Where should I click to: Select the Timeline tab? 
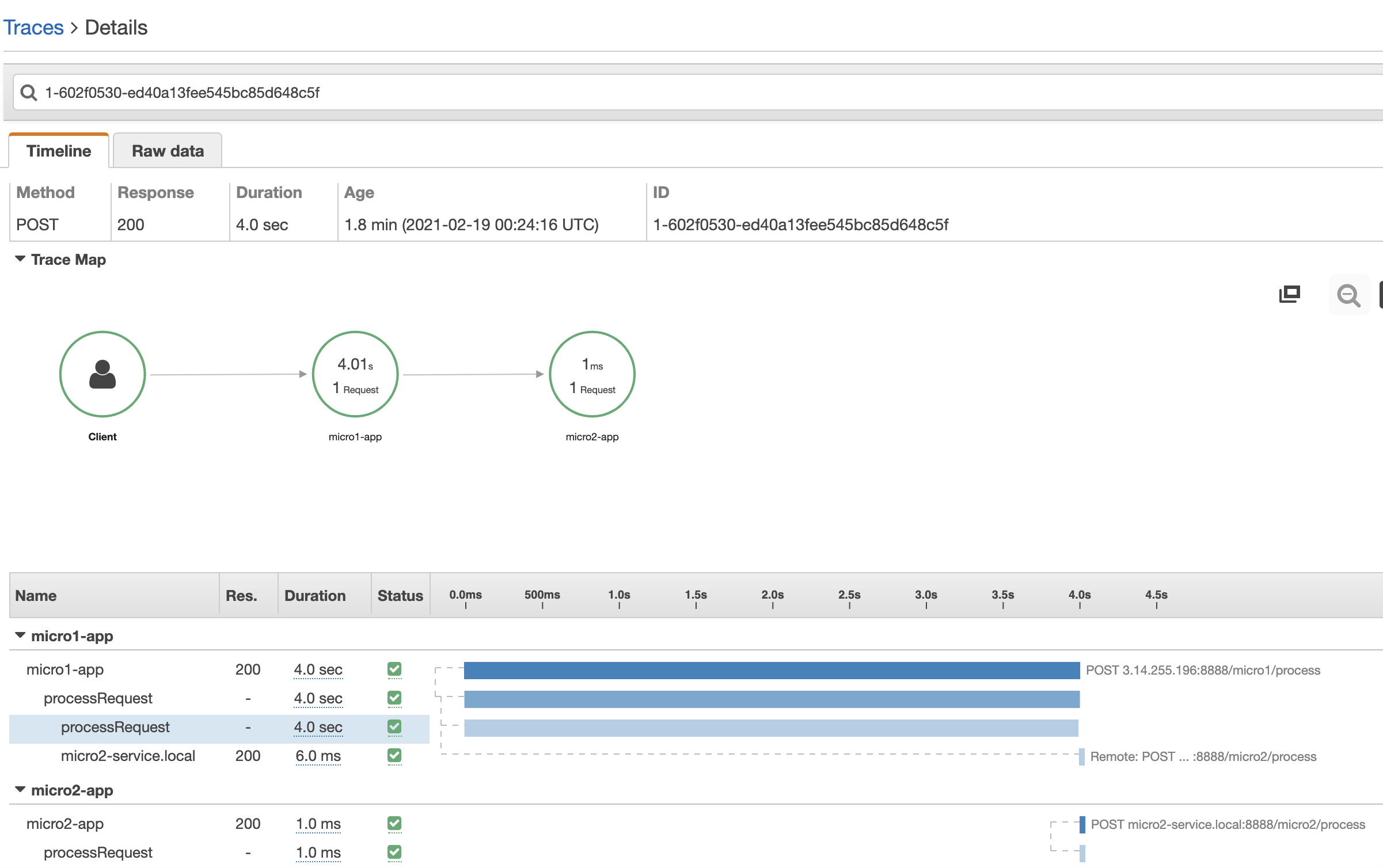(59, 151)
